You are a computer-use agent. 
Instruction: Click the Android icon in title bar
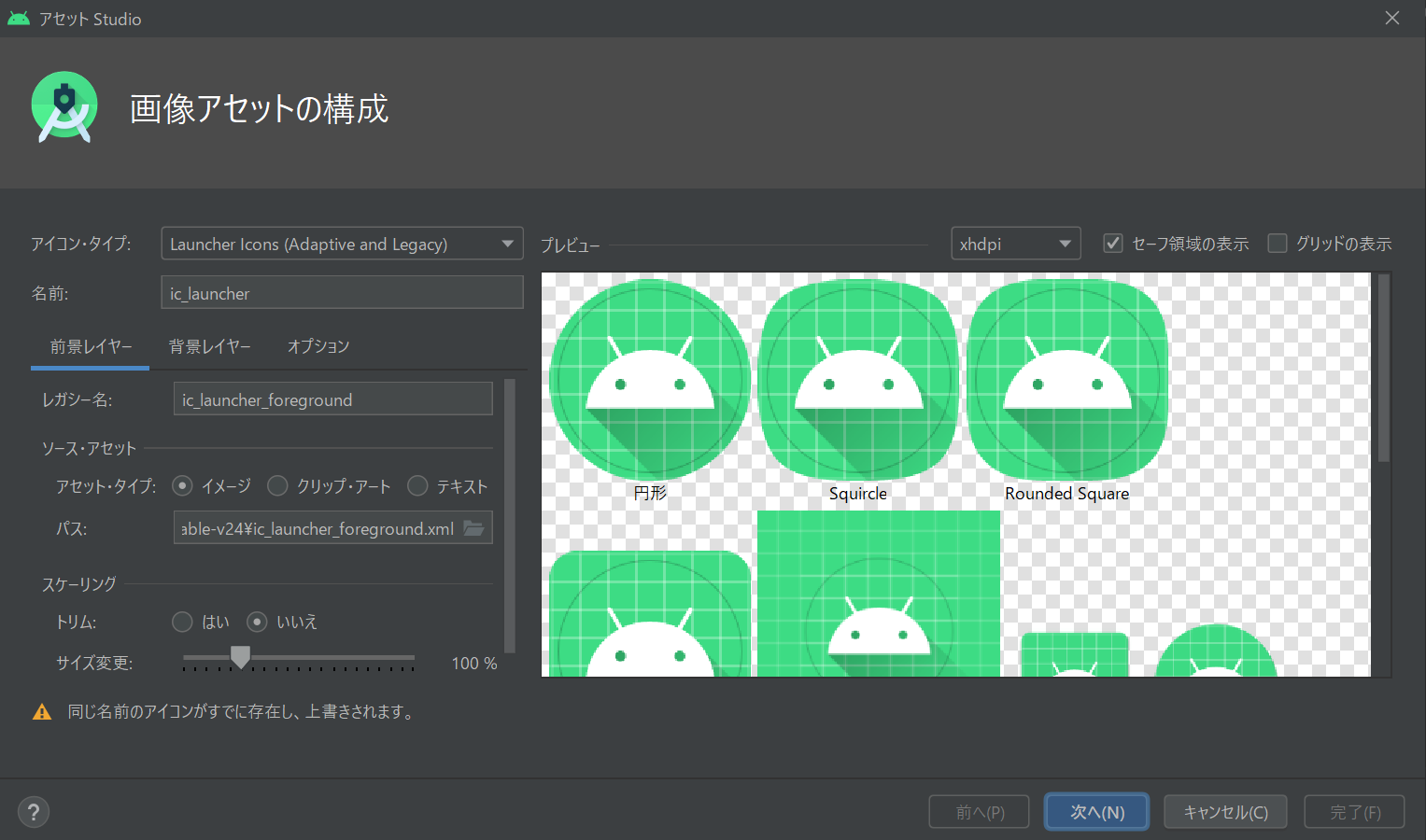click(x=19, y=19)
